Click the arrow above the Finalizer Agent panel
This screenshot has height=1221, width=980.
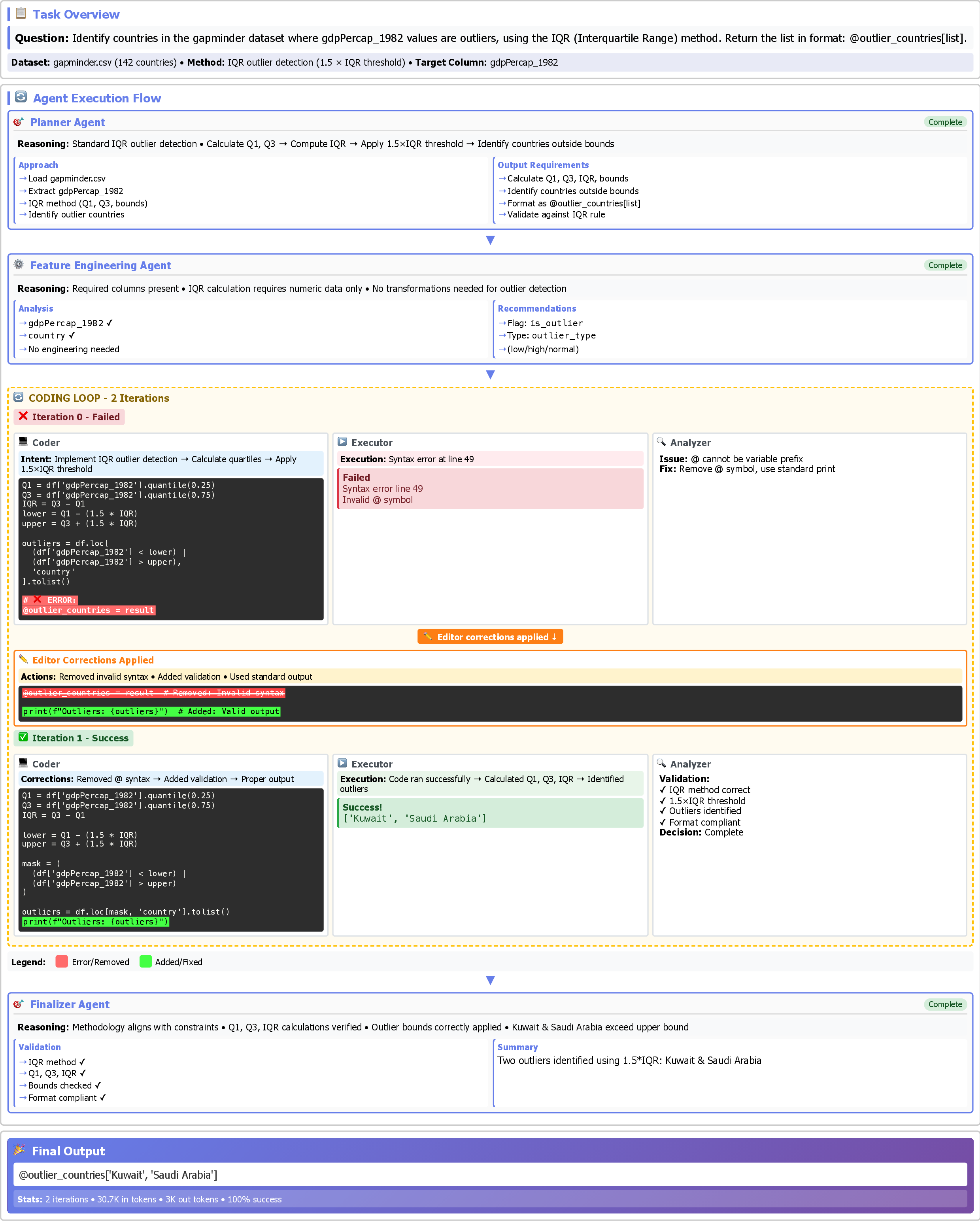[490, 980]
